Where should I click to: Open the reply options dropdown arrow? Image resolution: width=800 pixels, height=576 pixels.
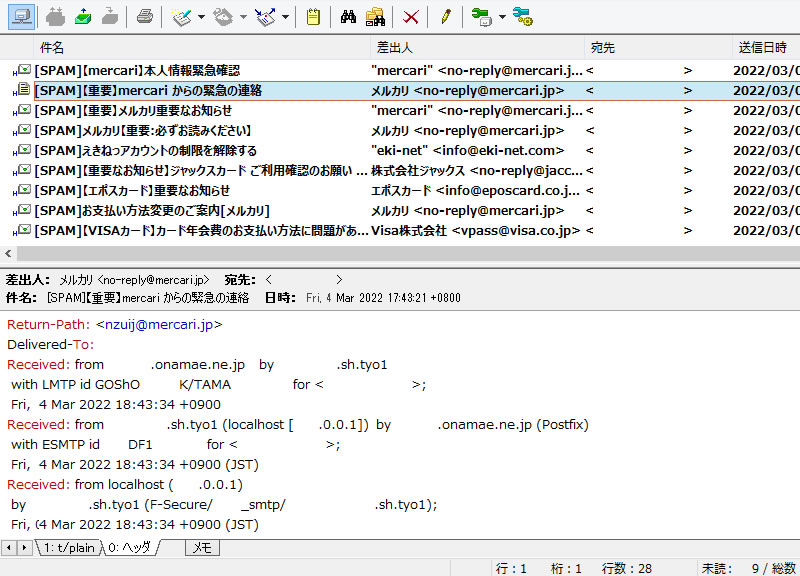click(x=243, y=17)
